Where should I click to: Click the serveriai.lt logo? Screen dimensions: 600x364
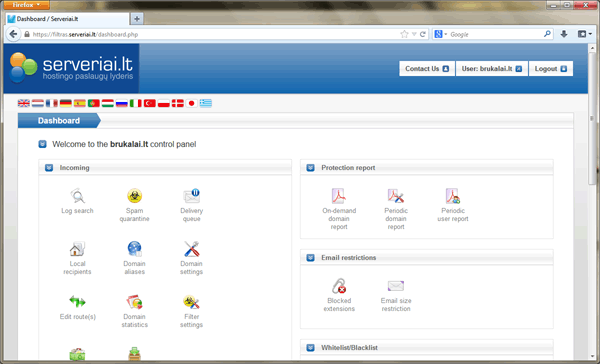tap(72, 68)
